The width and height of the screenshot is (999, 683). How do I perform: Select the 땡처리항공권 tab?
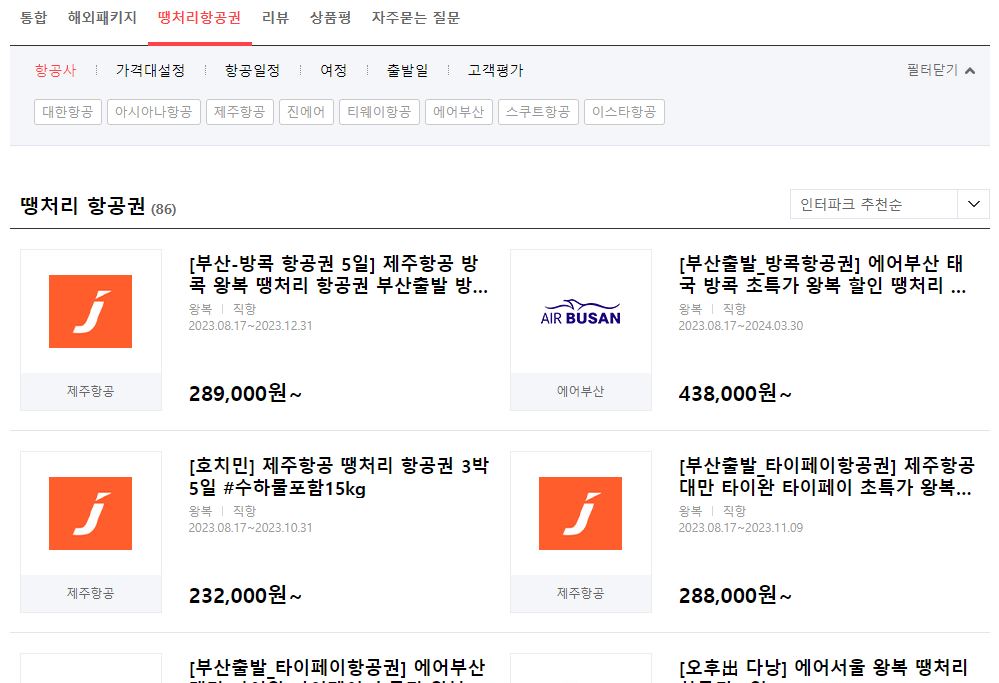click(199, 18)
